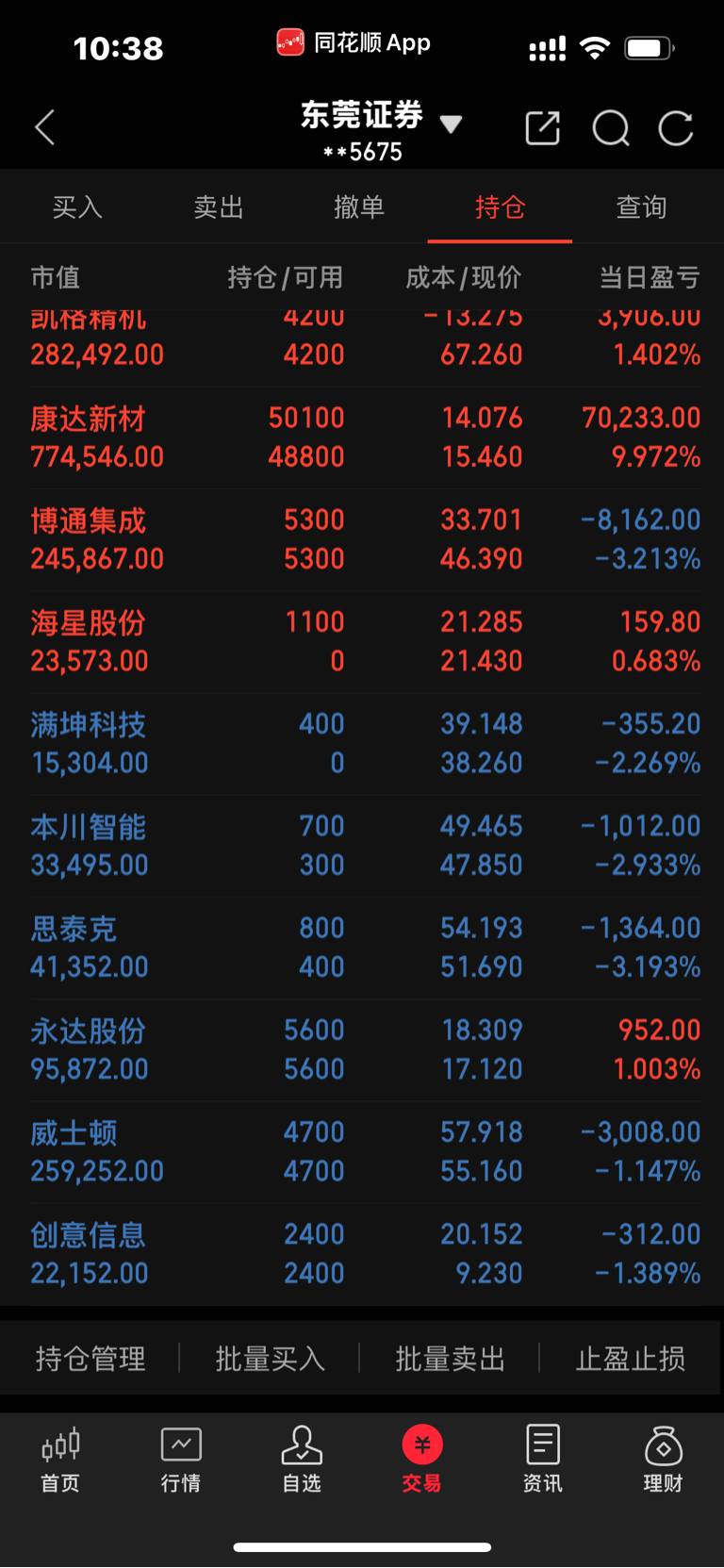Tap the back arrow icon

point(44,127)
